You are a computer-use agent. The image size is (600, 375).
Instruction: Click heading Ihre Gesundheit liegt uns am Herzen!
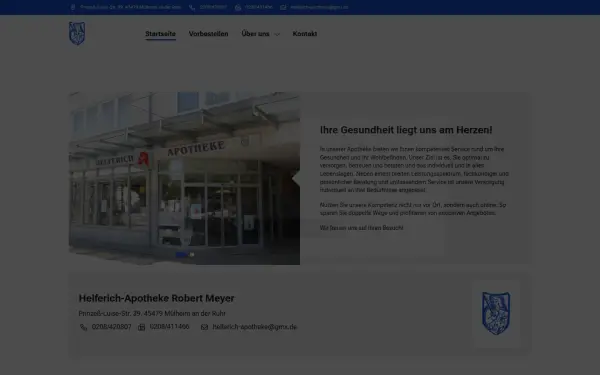[406, 130]
